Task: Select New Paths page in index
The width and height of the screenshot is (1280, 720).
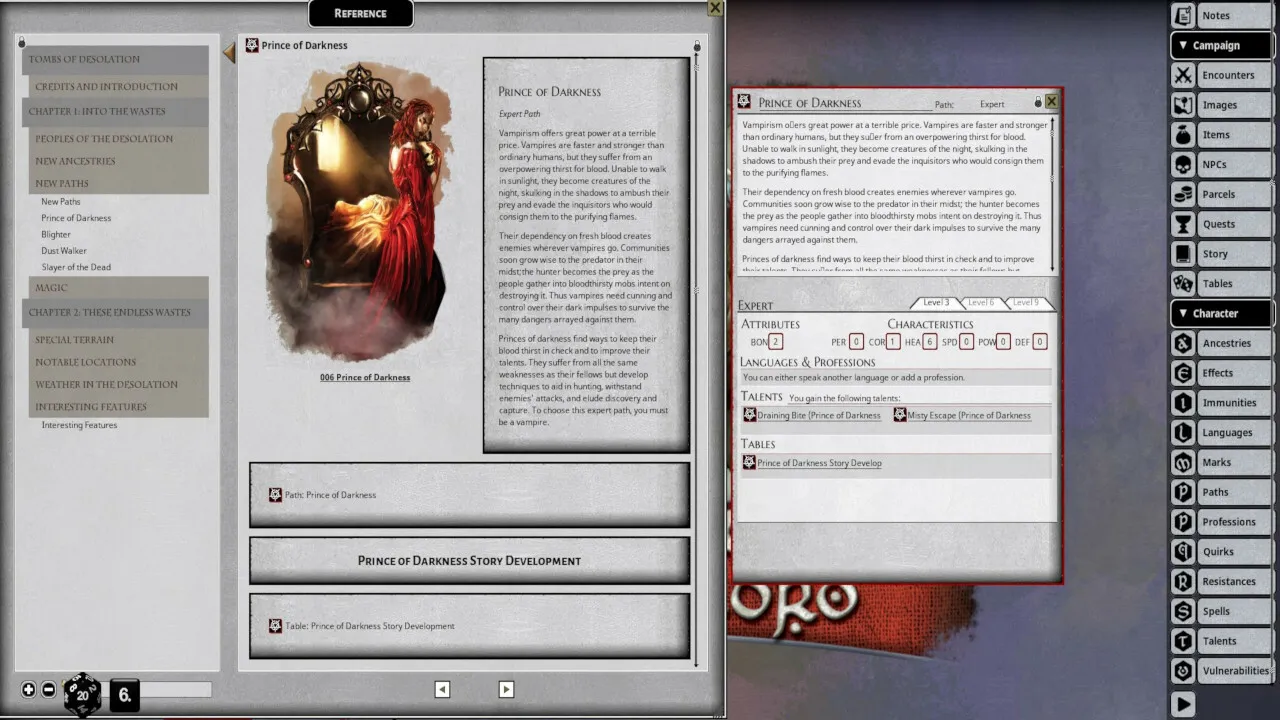Action: pyautogui.click(x=61, y=202)
